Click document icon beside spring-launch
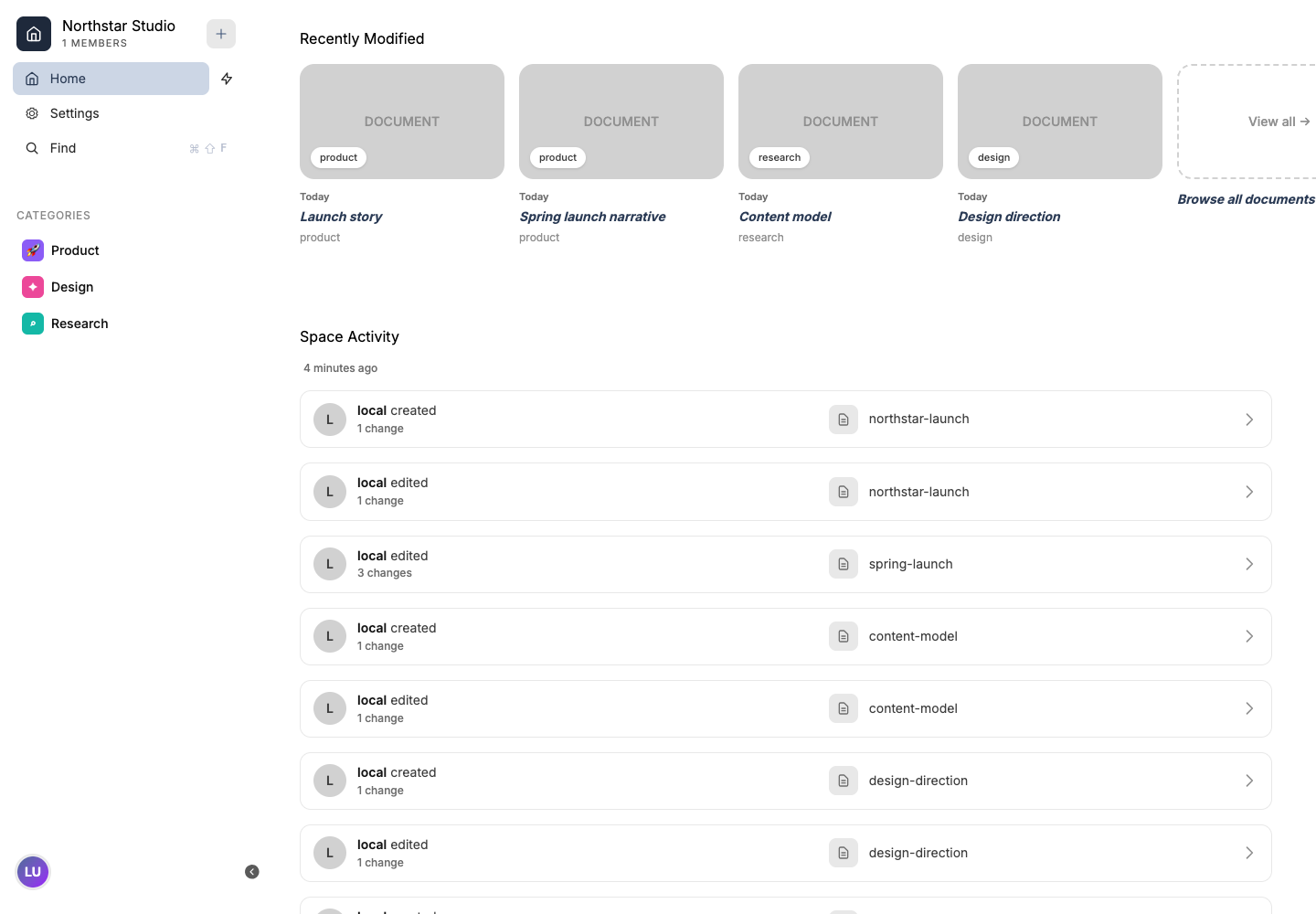Image resolution: width=1316 pixels, height=914 pixels. point(844,564)
